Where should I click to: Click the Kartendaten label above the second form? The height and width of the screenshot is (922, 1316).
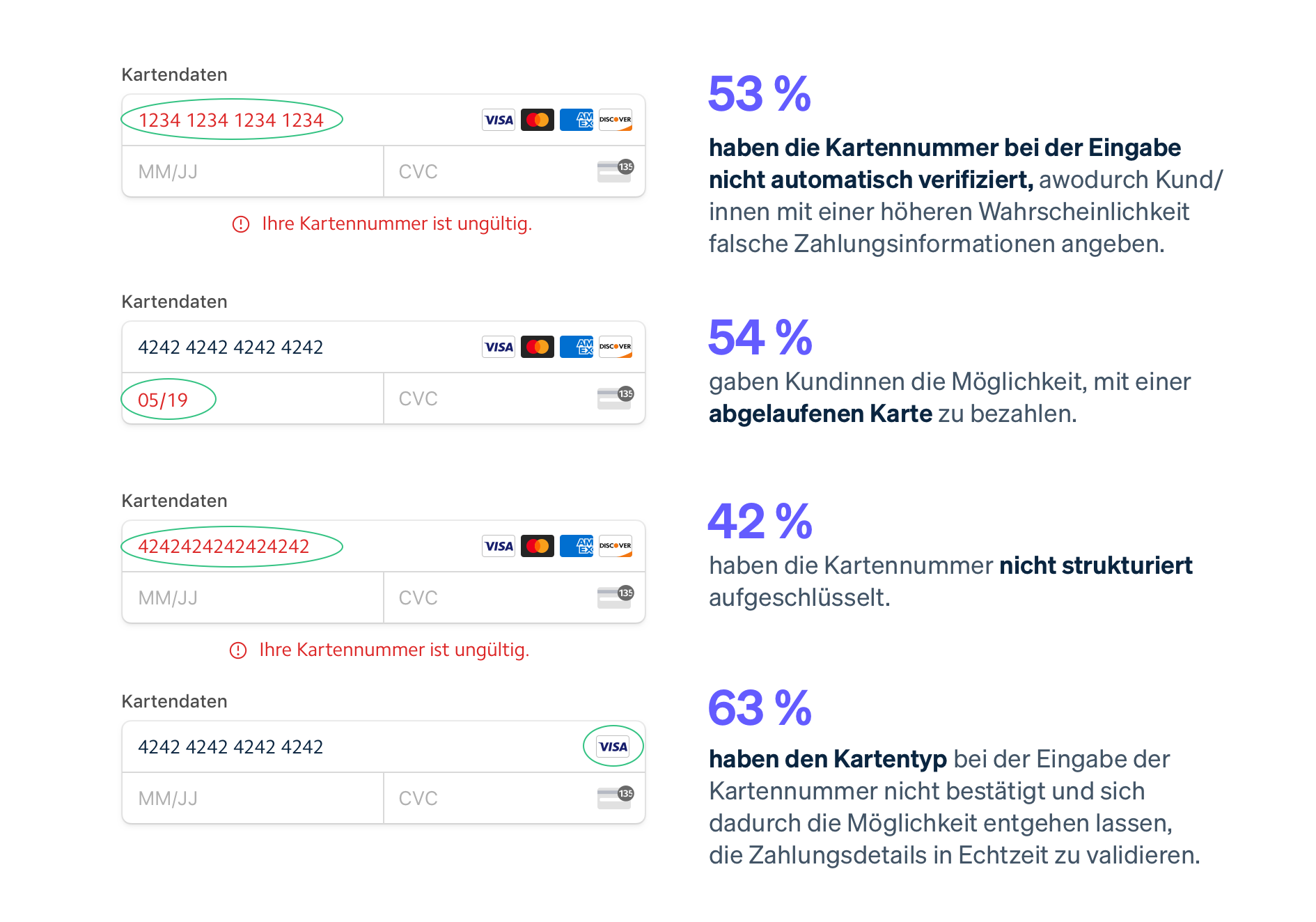pyautogui.click(x=175, y=301)
